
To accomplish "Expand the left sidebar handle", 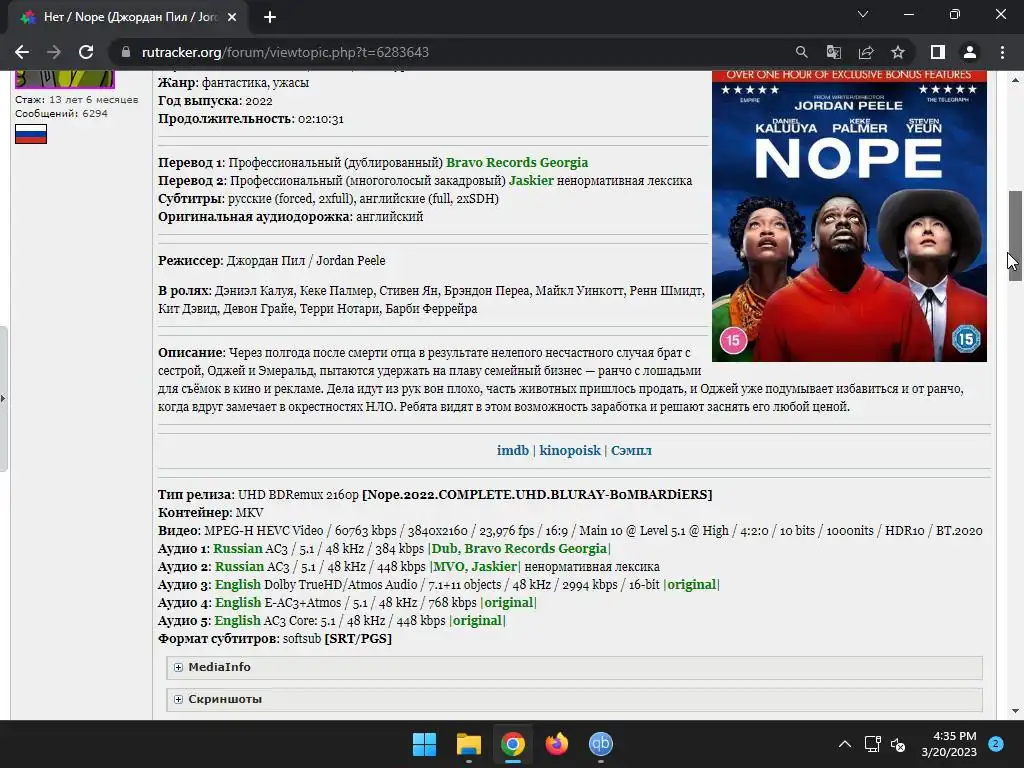I will point(3,398).
